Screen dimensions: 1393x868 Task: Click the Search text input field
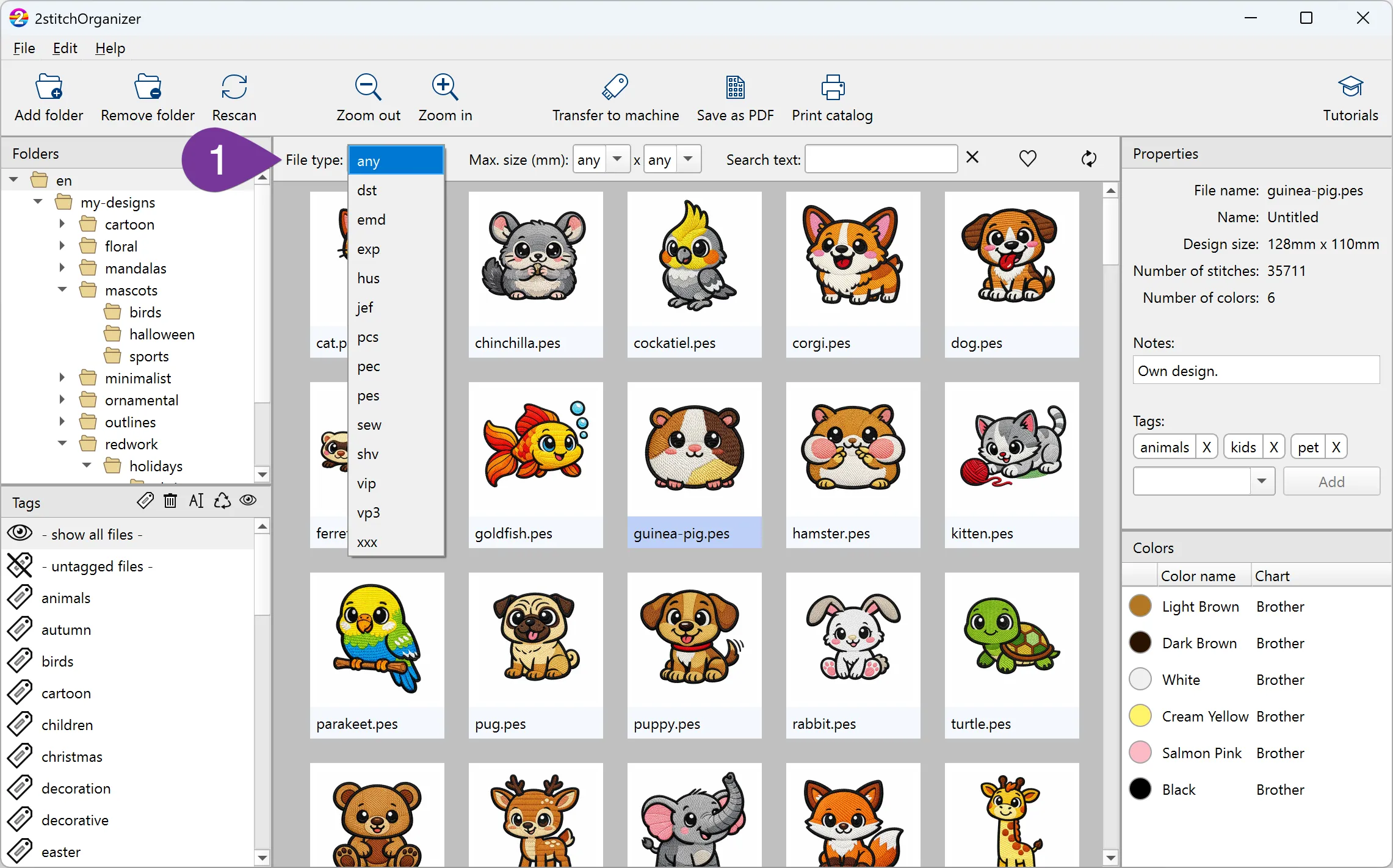tap(881, 159)
